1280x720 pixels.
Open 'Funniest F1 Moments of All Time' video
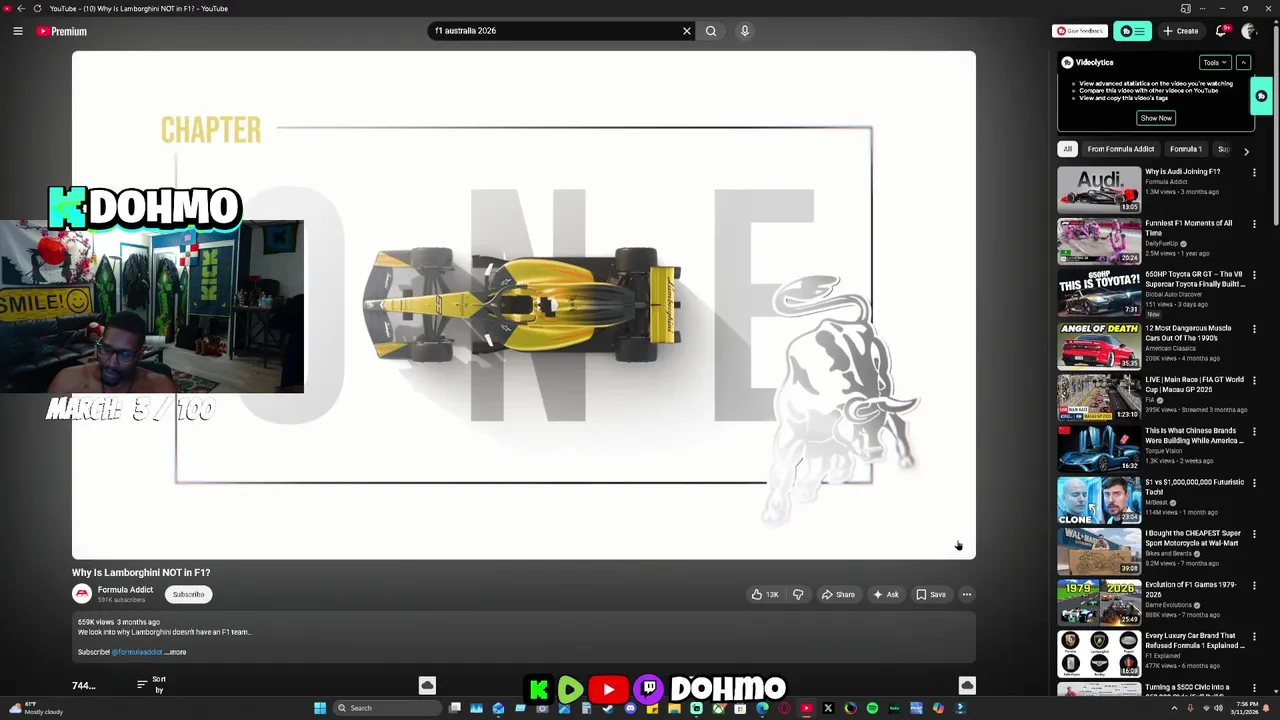pyautogui.click(x=1099, y=240)
